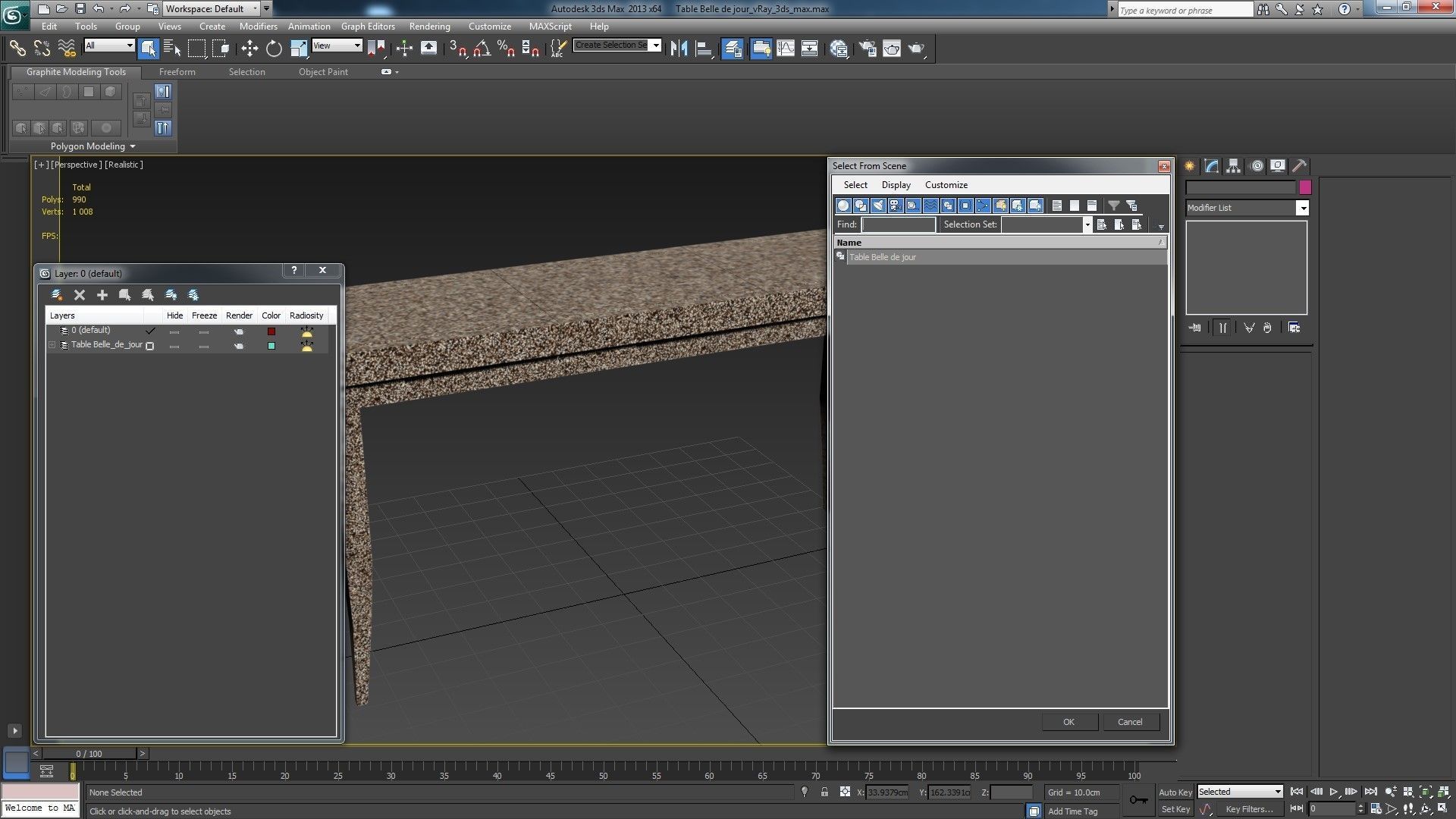Open the Modifier List dropdown
Image resolution: width=1456 pixels, height=819 pixels.
click(1302, 208)
